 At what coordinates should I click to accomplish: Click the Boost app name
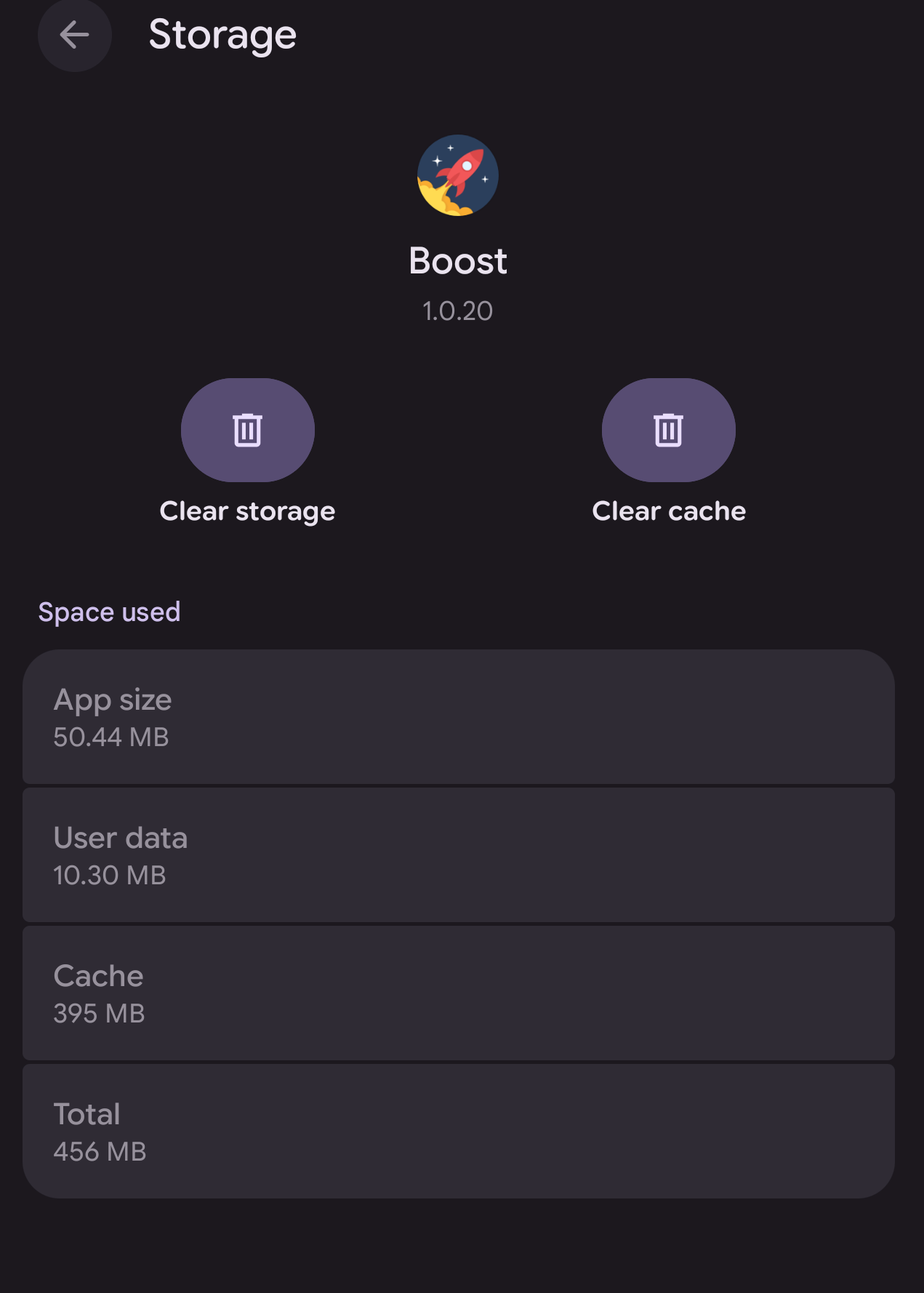(458, 261)
